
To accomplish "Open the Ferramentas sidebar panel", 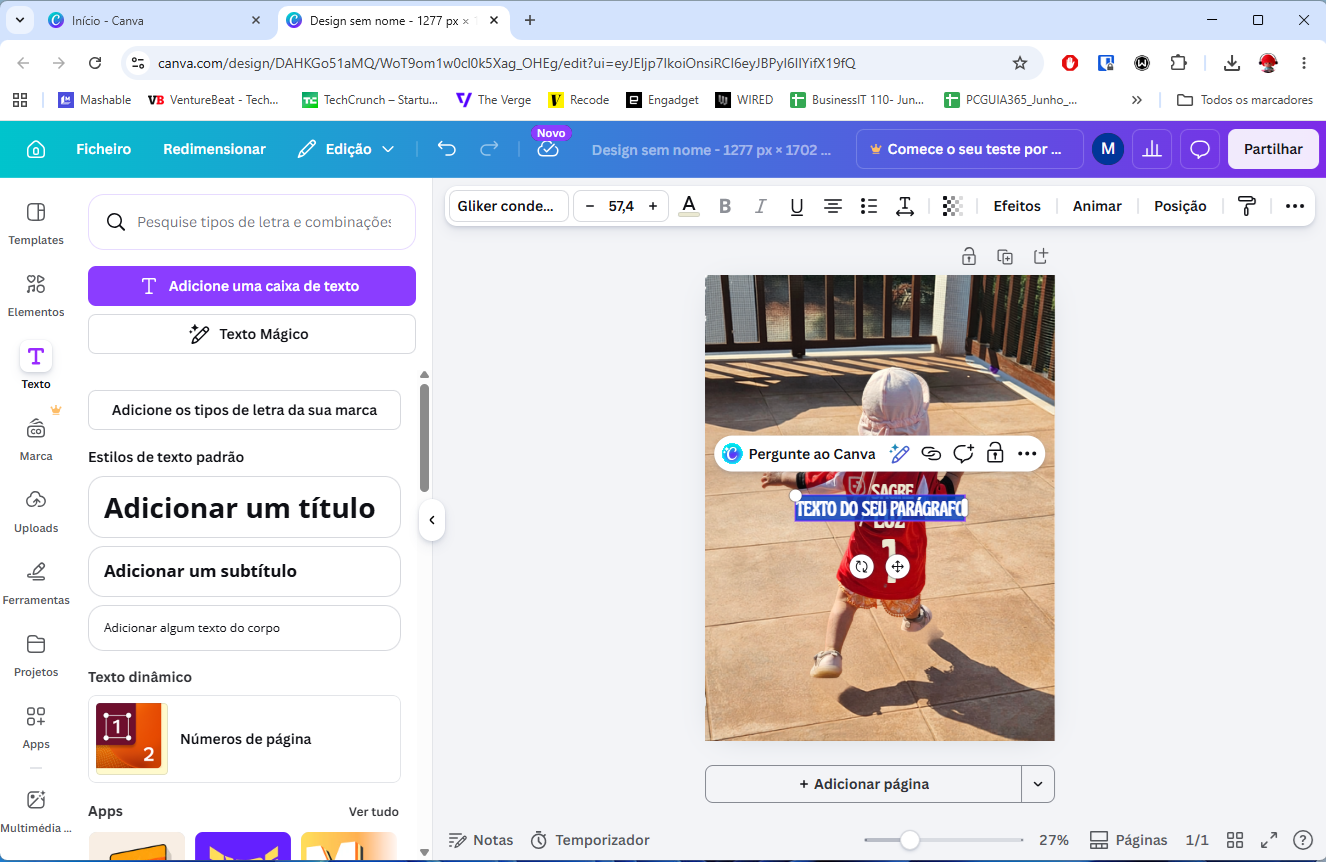I will (x=36, y=583).
